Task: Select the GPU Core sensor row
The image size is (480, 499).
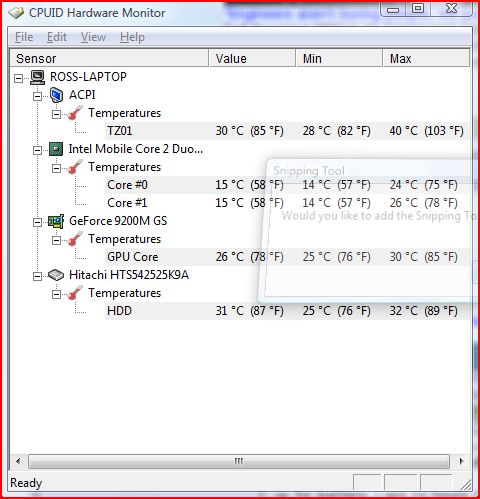Action: (x=288, y=257)
